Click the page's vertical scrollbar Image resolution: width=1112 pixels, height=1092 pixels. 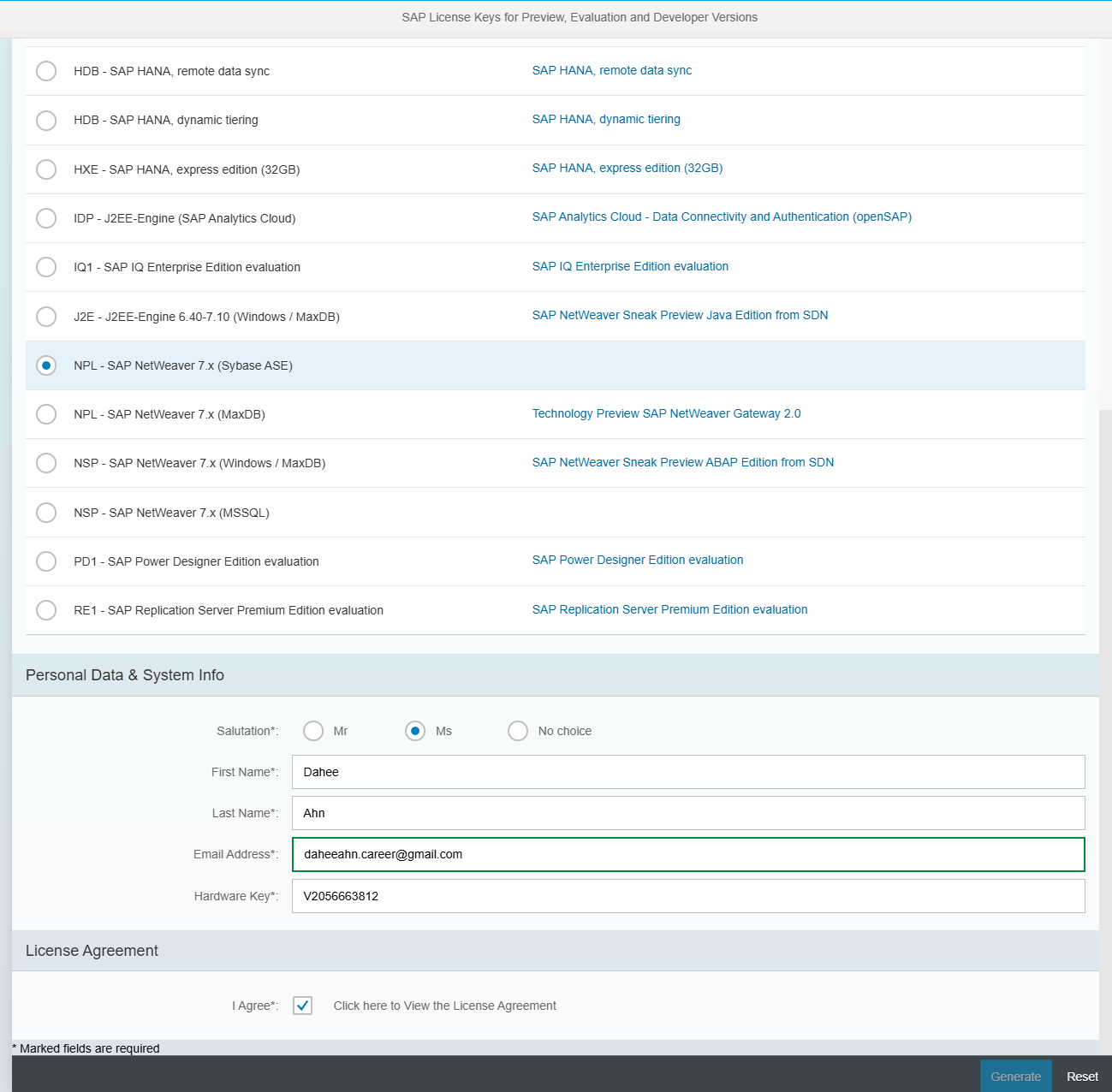click(x=1105, y=732)
